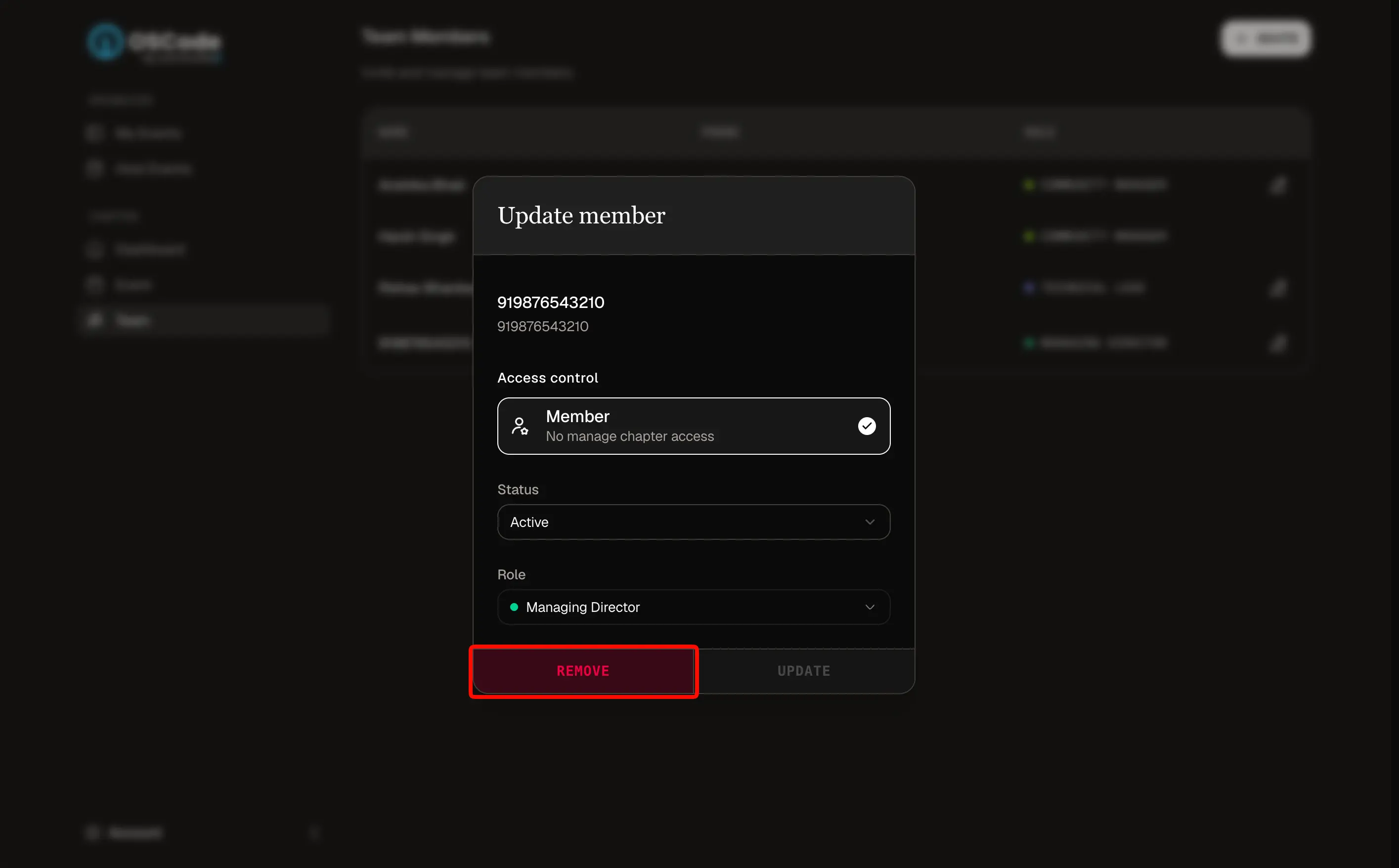Click the "Status" field label
This screenshot has height=868, width=1399.
pyautogui.click(x=518, y=490)
